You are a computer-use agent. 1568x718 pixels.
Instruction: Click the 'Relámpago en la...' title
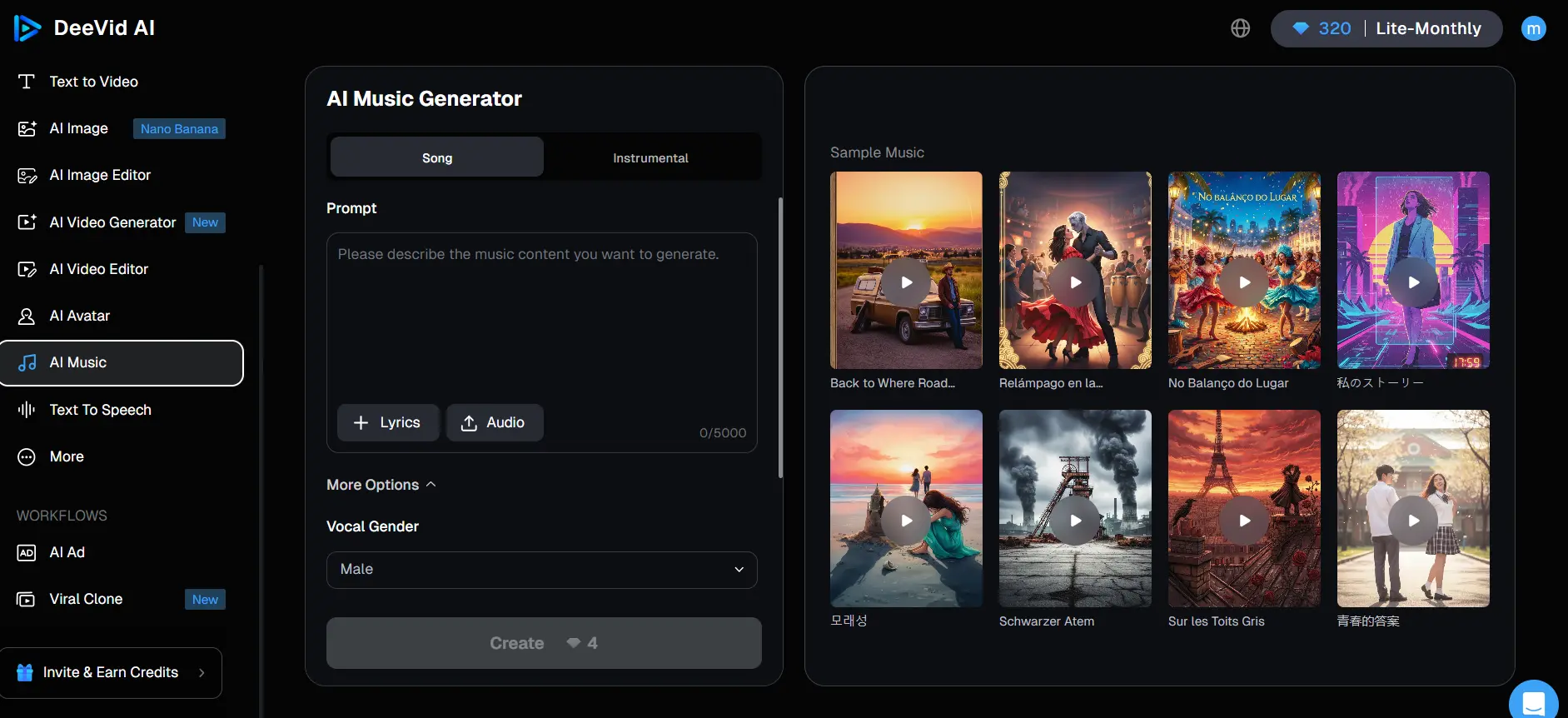[1051, 383]
